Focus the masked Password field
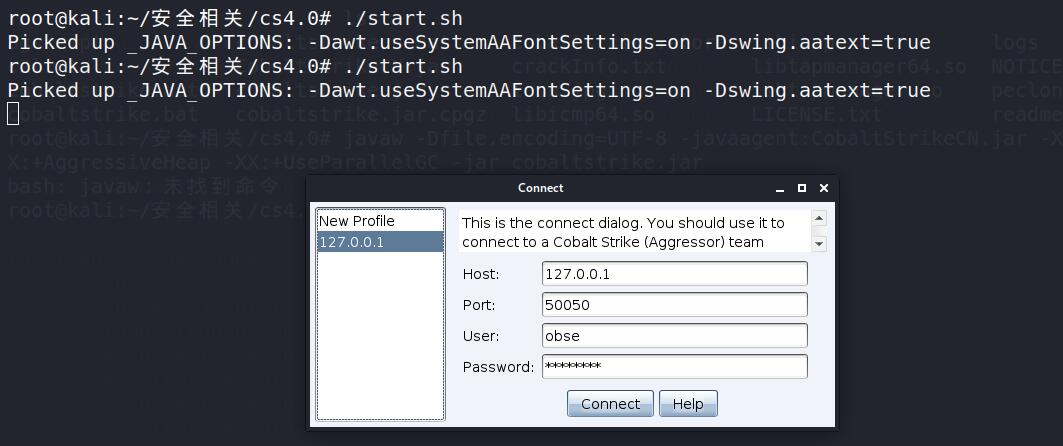 point(674,367)
